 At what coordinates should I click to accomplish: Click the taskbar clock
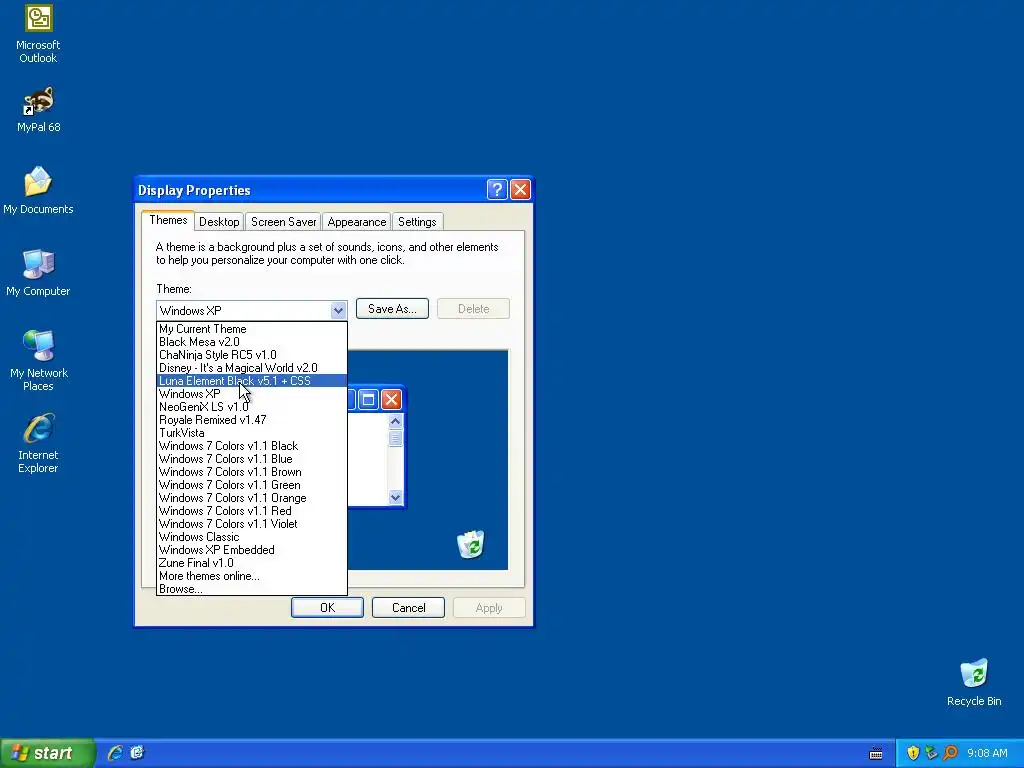click(x=987, y=753)
